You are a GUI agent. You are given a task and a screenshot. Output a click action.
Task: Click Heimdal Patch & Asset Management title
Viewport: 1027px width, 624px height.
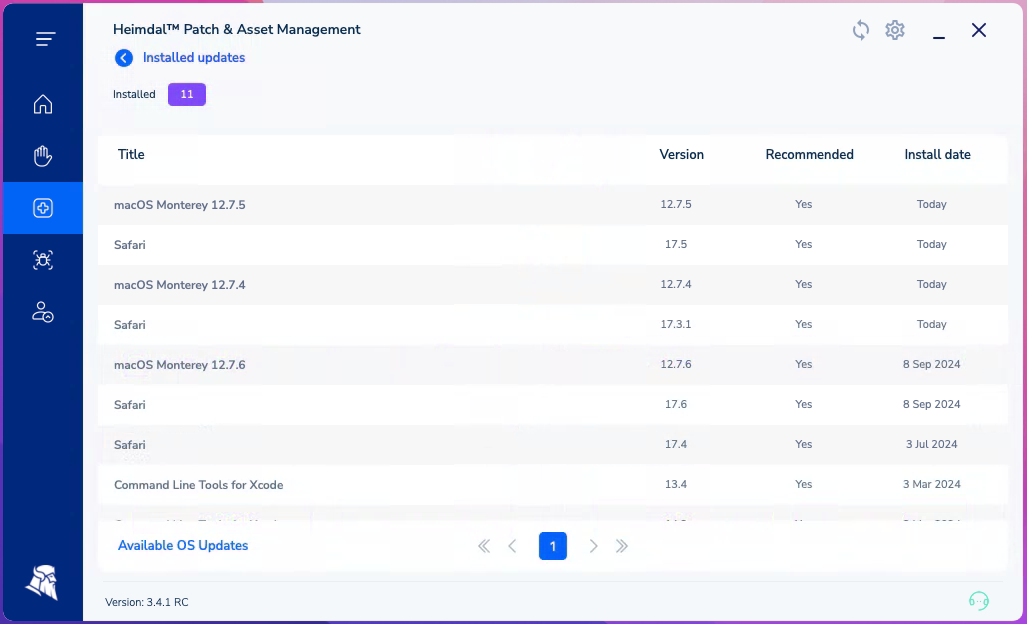tap(236, 29)
